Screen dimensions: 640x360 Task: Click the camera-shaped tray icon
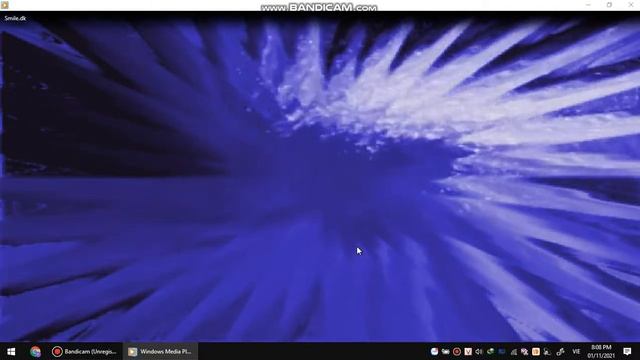coord(445,351)
